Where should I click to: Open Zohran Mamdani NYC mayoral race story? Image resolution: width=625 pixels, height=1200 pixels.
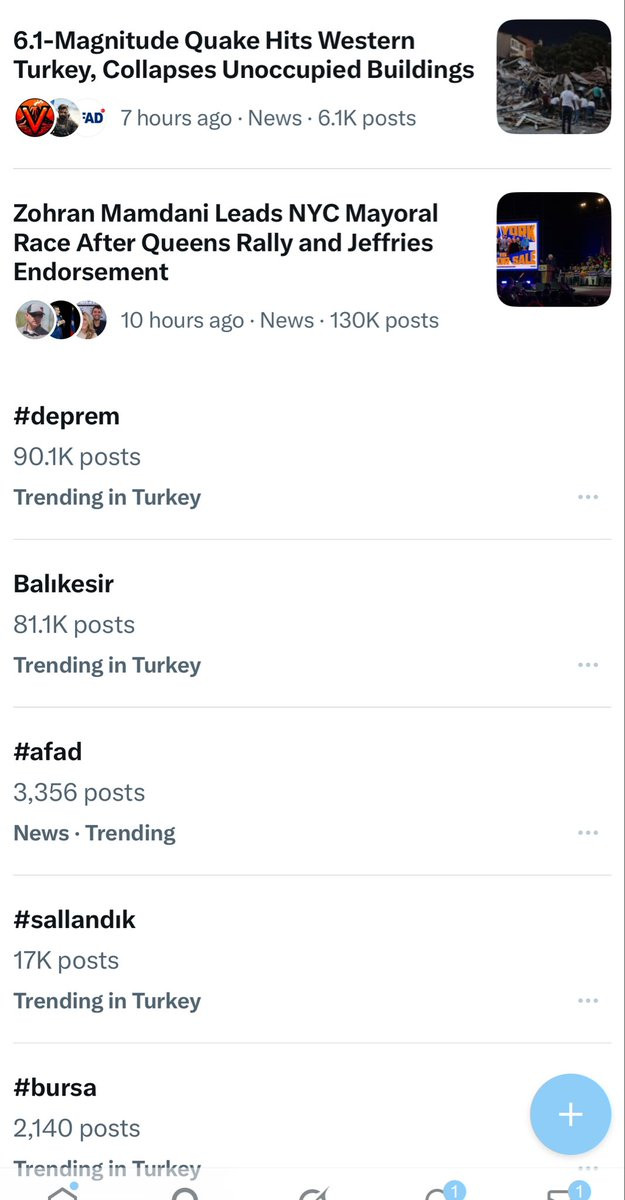pyautogui.click(x=226, y=242)
